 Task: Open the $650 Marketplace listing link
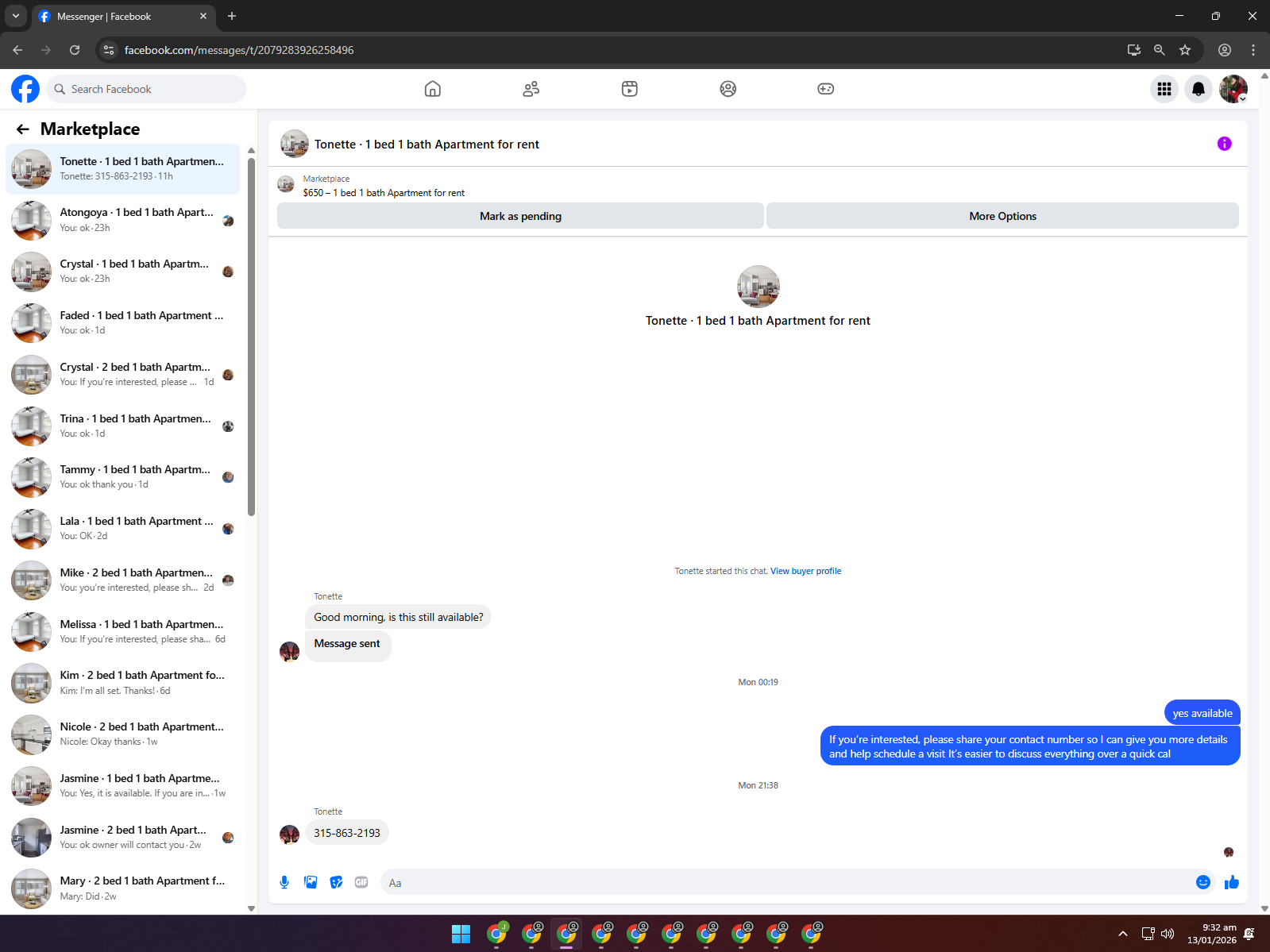click(384, 193)
